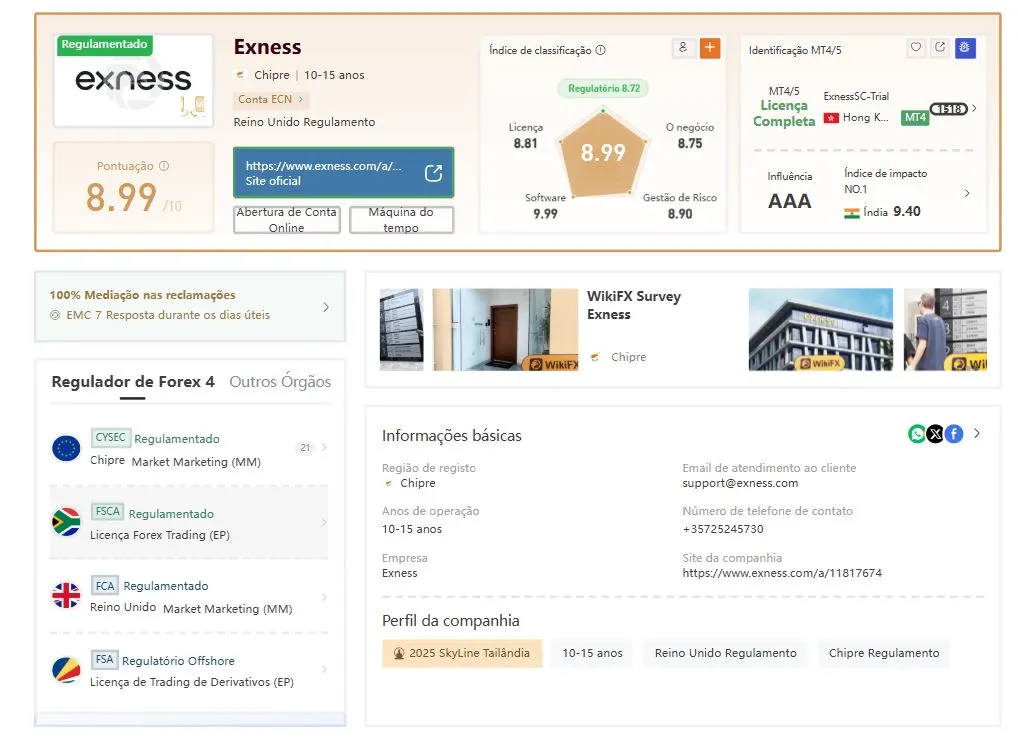Screen dimensions: 1018x742
Task: Click the Chipre Regulamento tag
Action: (884, 653)
